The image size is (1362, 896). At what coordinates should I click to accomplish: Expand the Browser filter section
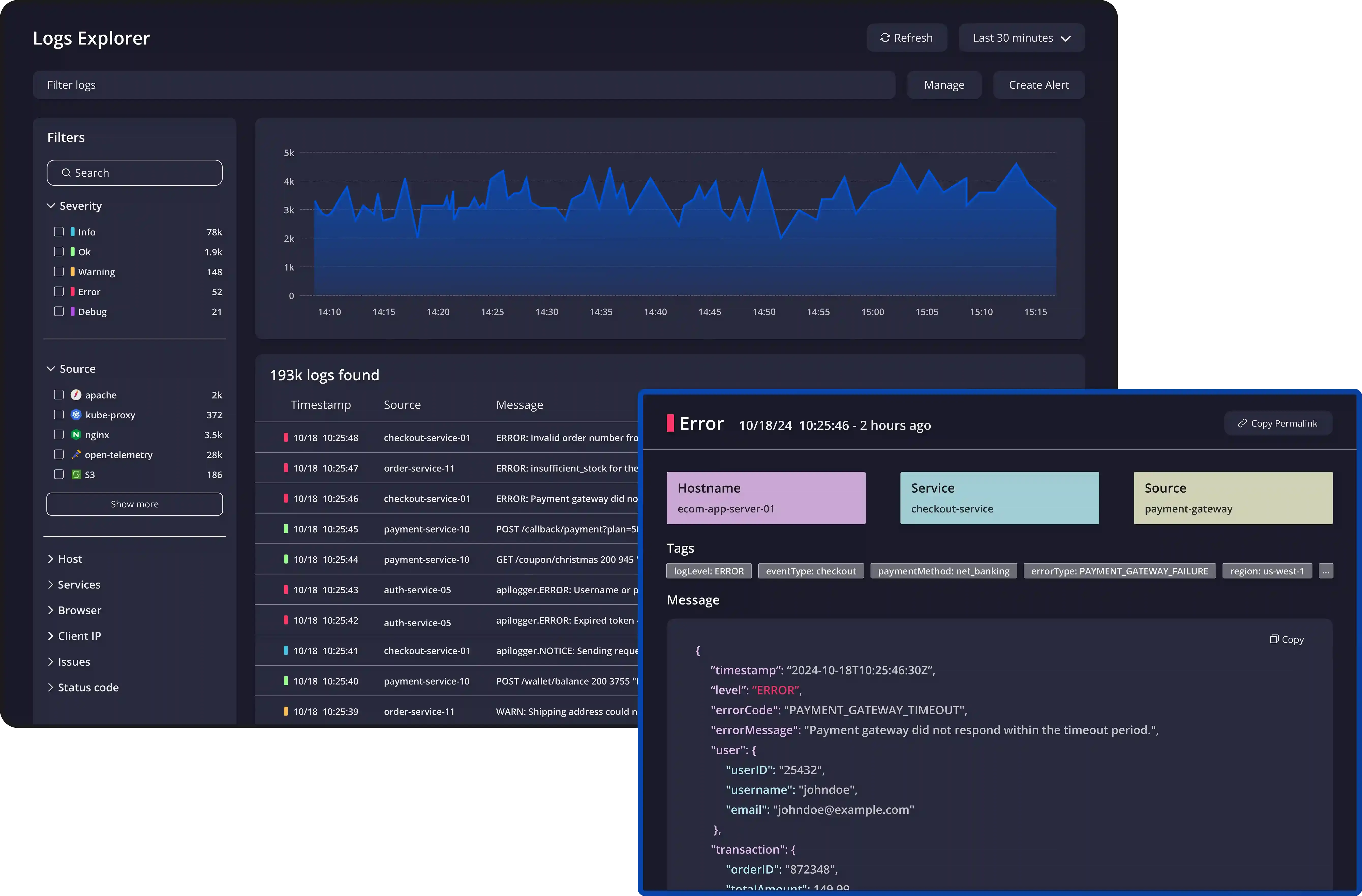pyautogui.click(x=74, y=611)
